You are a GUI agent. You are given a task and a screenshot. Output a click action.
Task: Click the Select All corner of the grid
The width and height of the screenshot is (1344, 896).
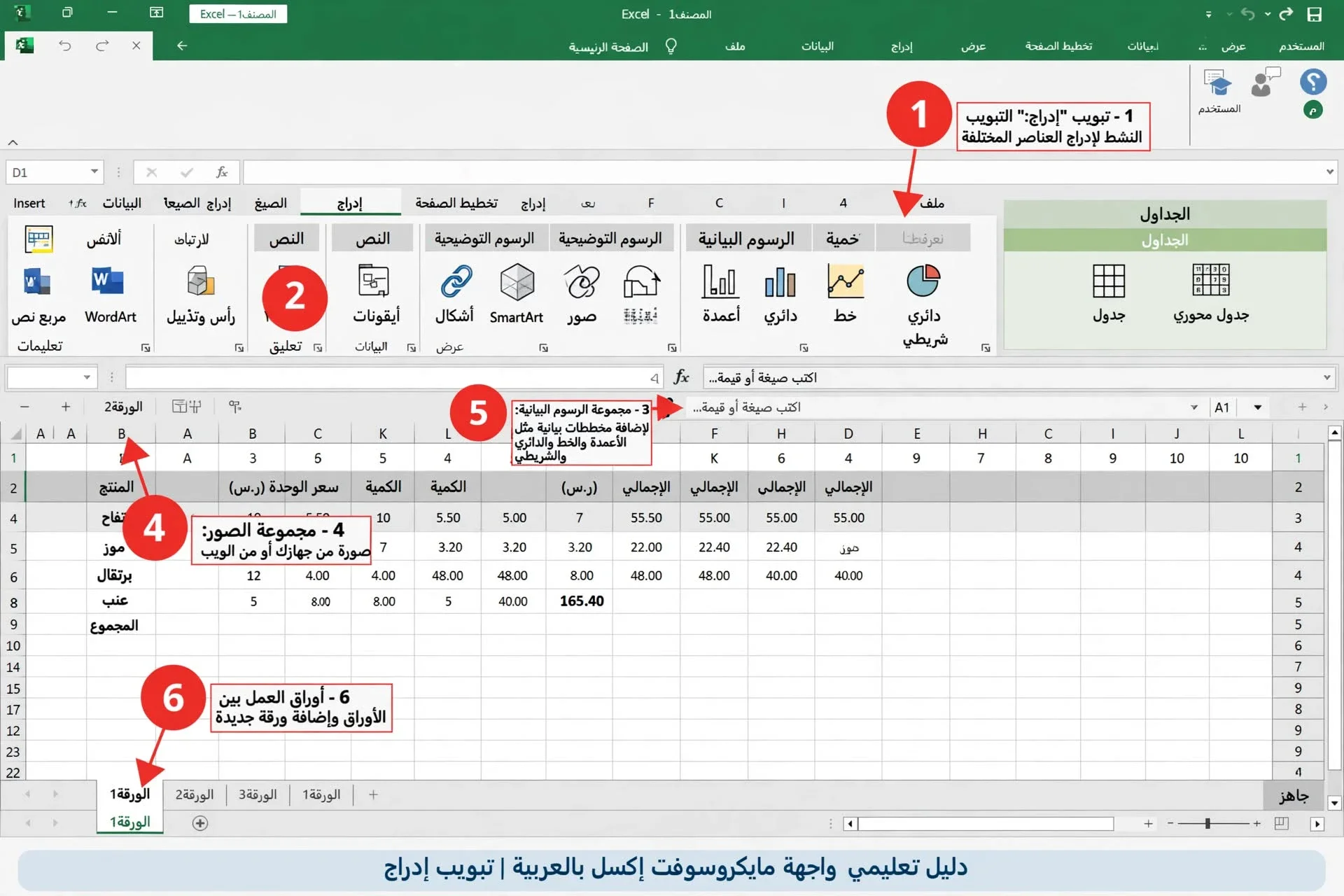coord(15,434)
